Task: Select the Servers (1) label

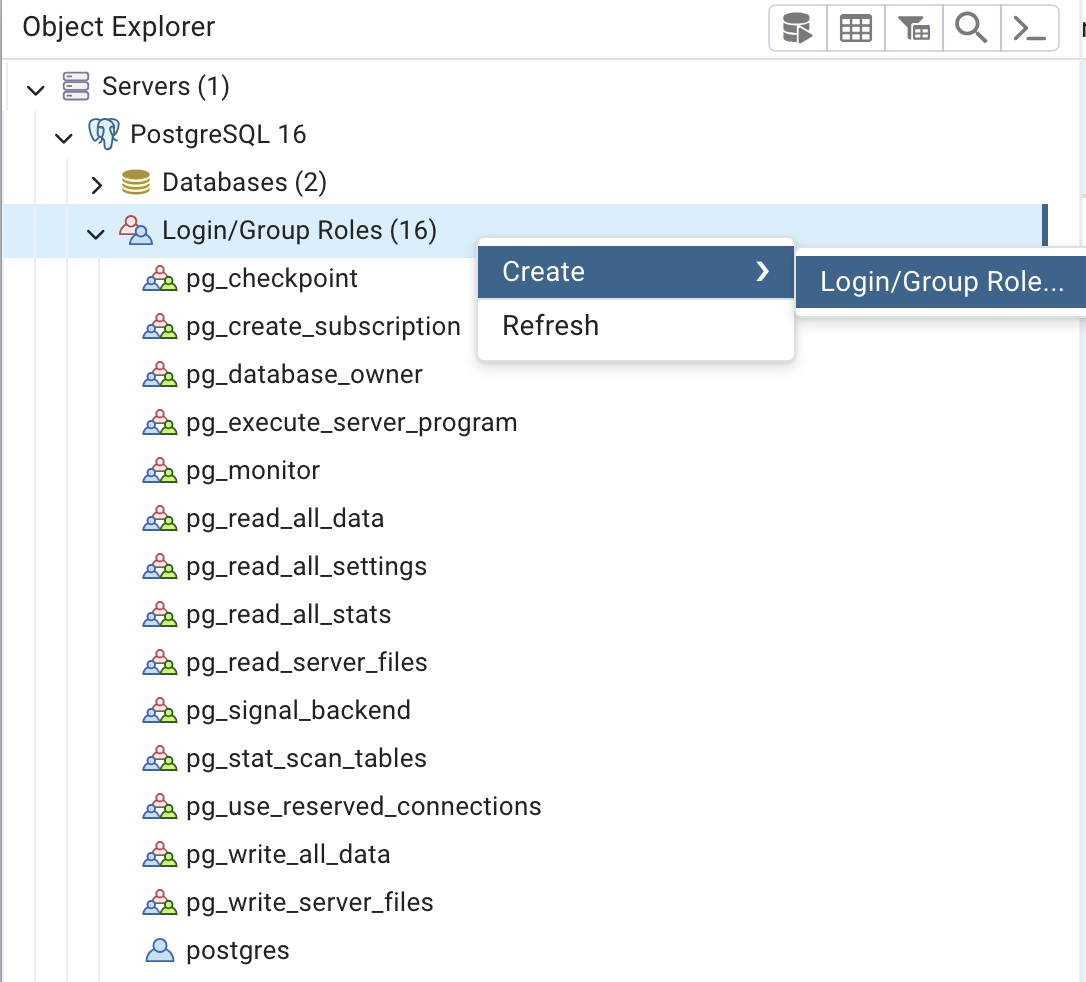Action: pos(166,87)
